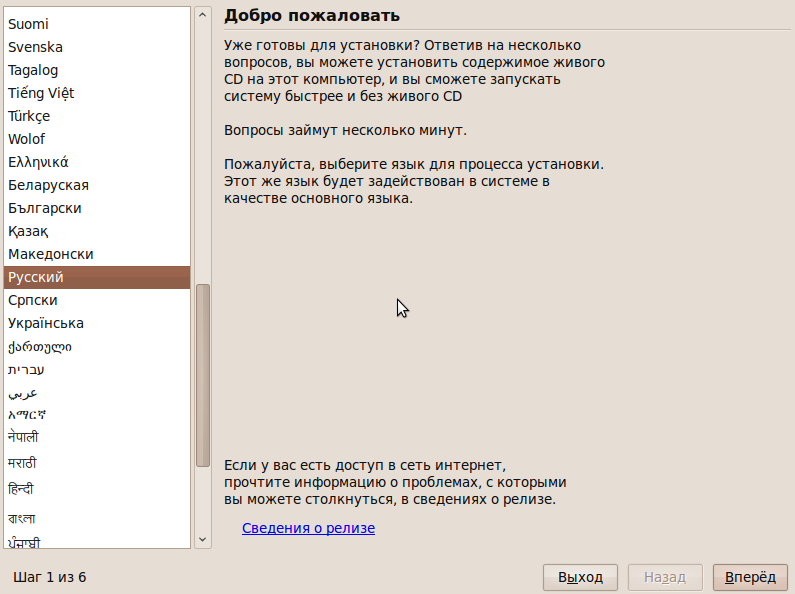The width and height of the screenshot is (795, 594).
Task: Select Amharic አማርኛ language
Action: [x=97, y=415]
